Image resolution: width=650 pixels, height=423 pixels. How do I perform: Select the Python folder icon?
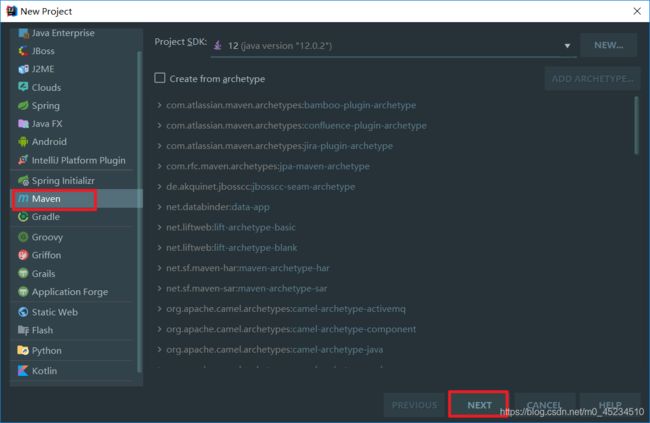pyautogui.click(x=23, y=350)
